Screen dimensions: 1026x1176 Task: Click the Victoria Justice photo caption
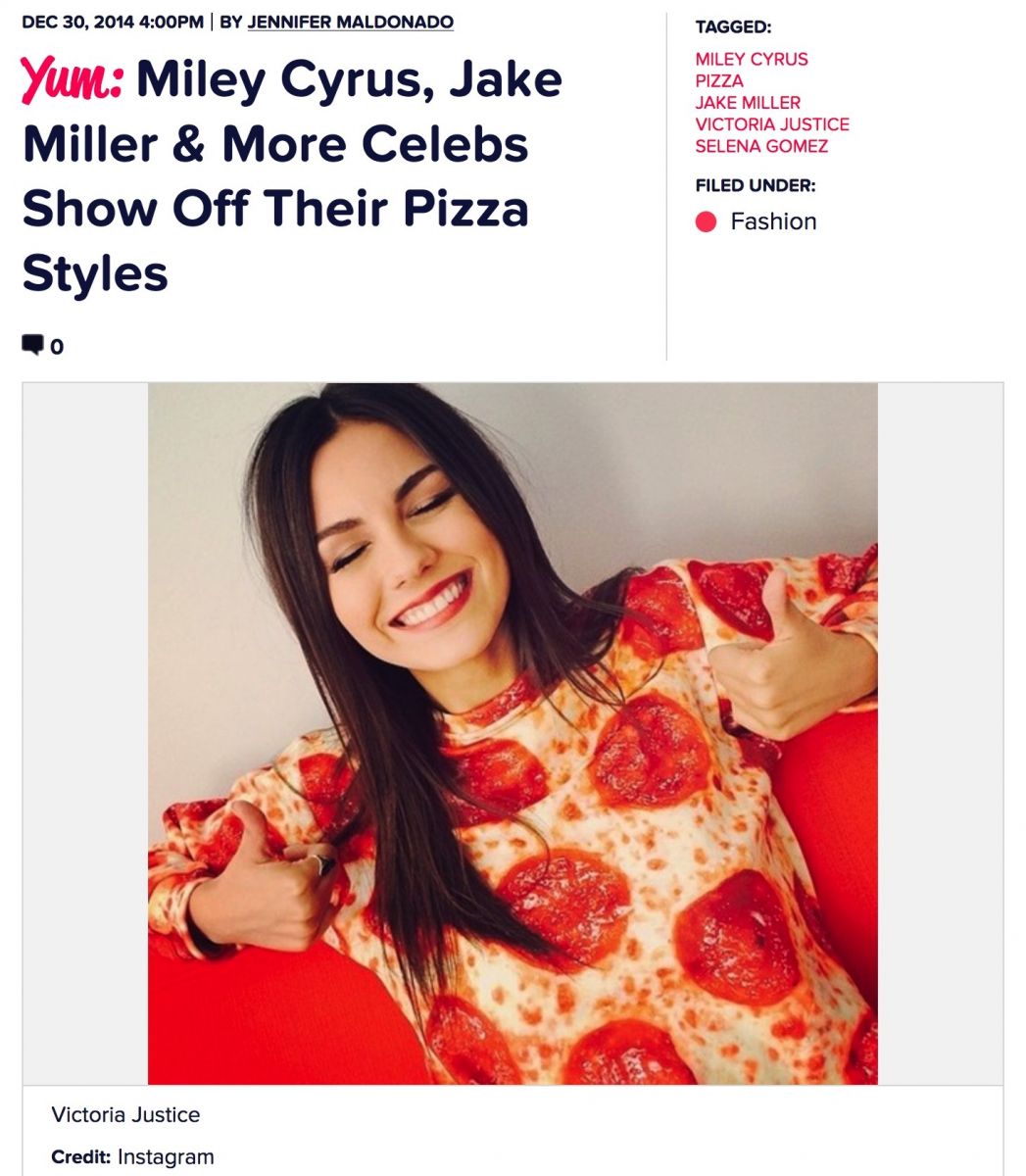pyautogui.click(x=125, y=1114)
